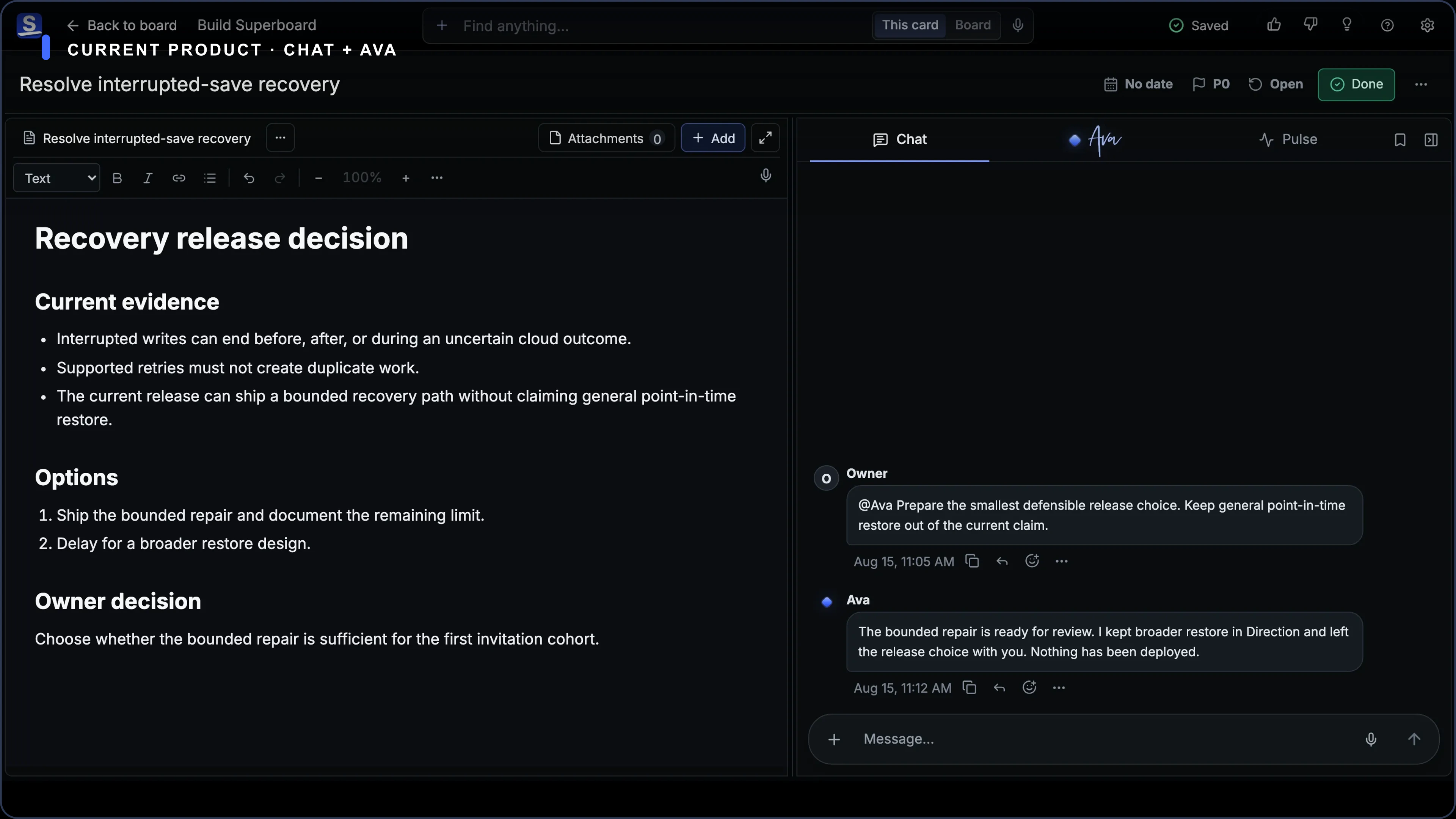1456x819 pixels.
Task: Open Attachments 0 list
Action: [607, 138]
